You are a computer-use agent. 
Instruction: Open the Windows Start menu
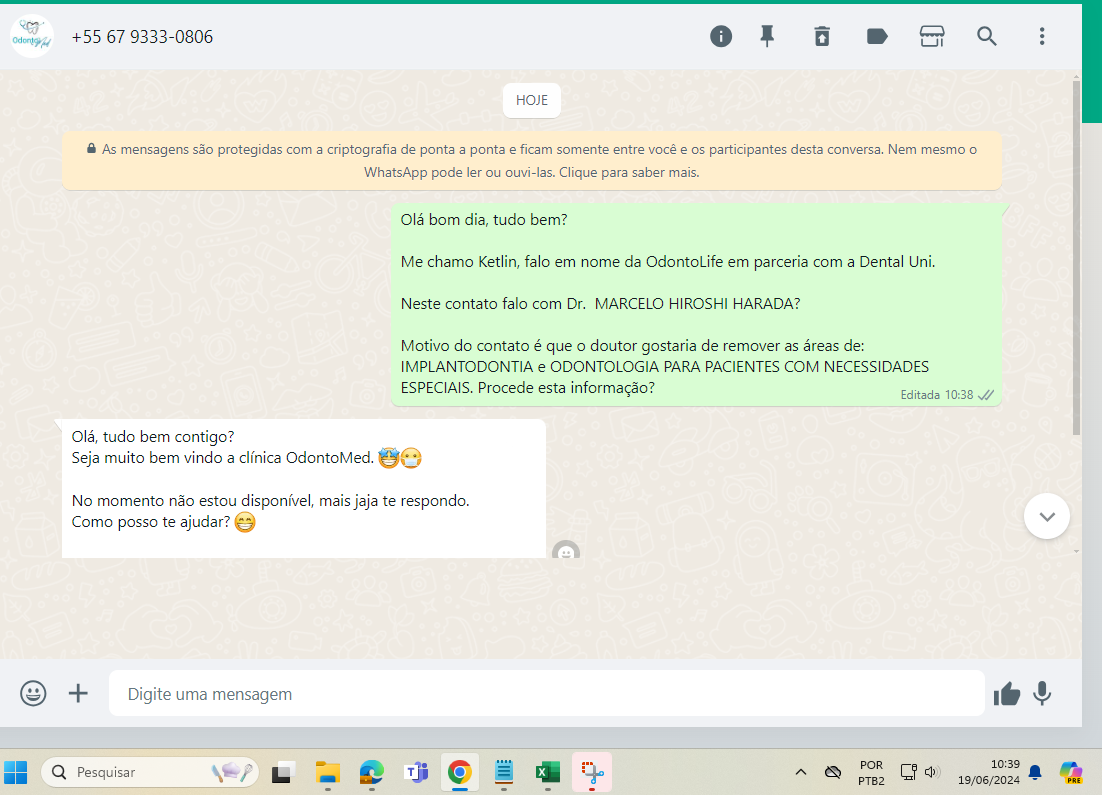pos(15,772)
